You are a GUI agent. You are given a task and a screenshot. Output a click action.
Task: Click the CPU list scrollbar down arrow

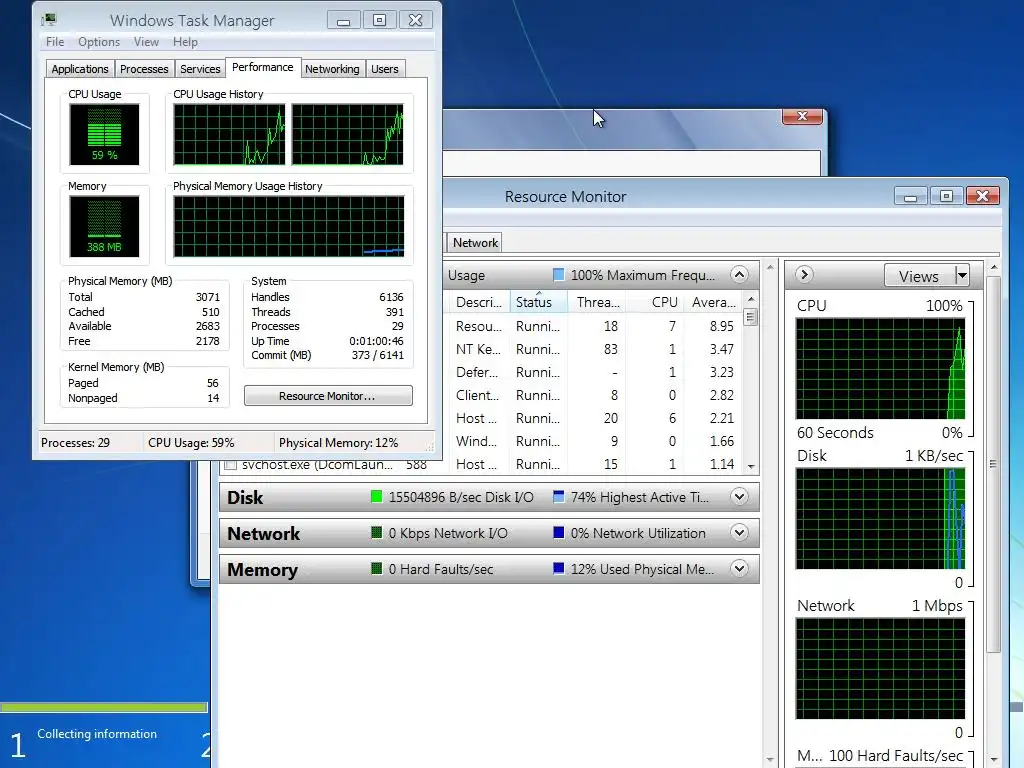[751, 466]
